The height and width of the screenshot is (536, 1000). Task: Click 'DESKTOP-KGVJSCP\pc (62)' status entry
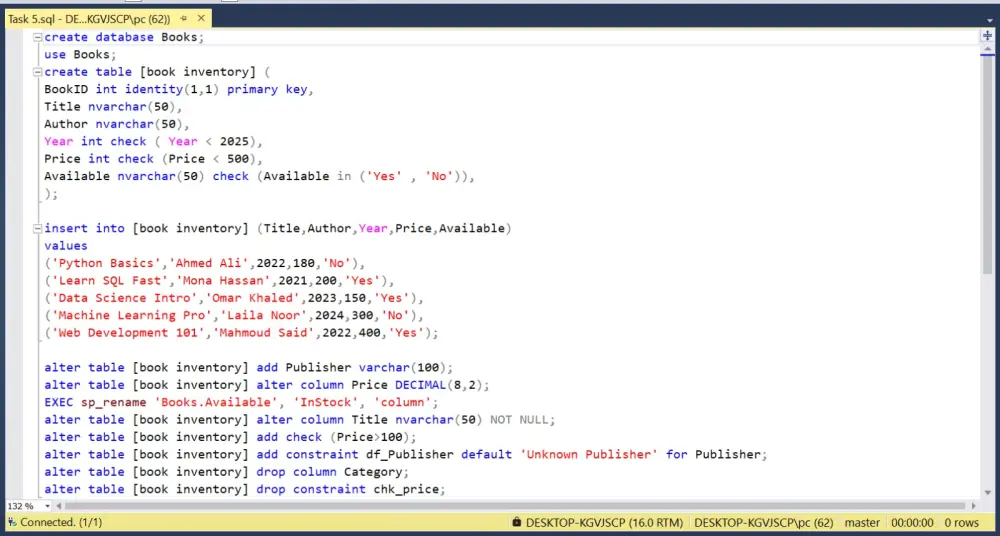764,523
